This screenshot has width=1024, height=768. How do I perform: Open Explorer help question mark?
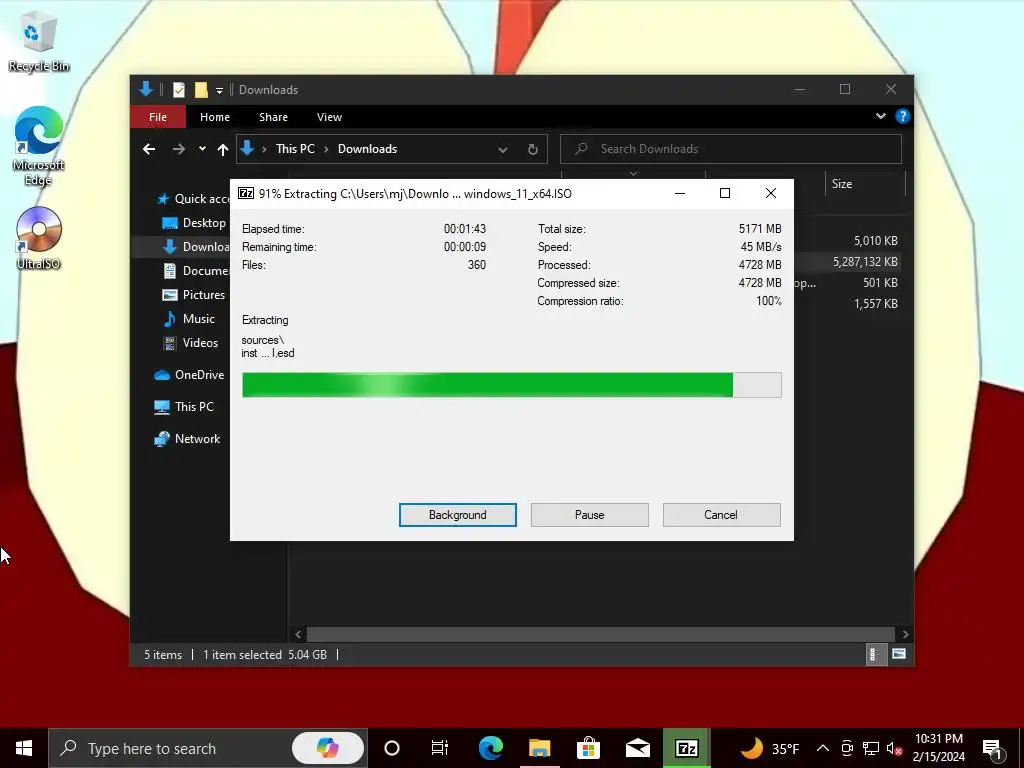[903, 116]
